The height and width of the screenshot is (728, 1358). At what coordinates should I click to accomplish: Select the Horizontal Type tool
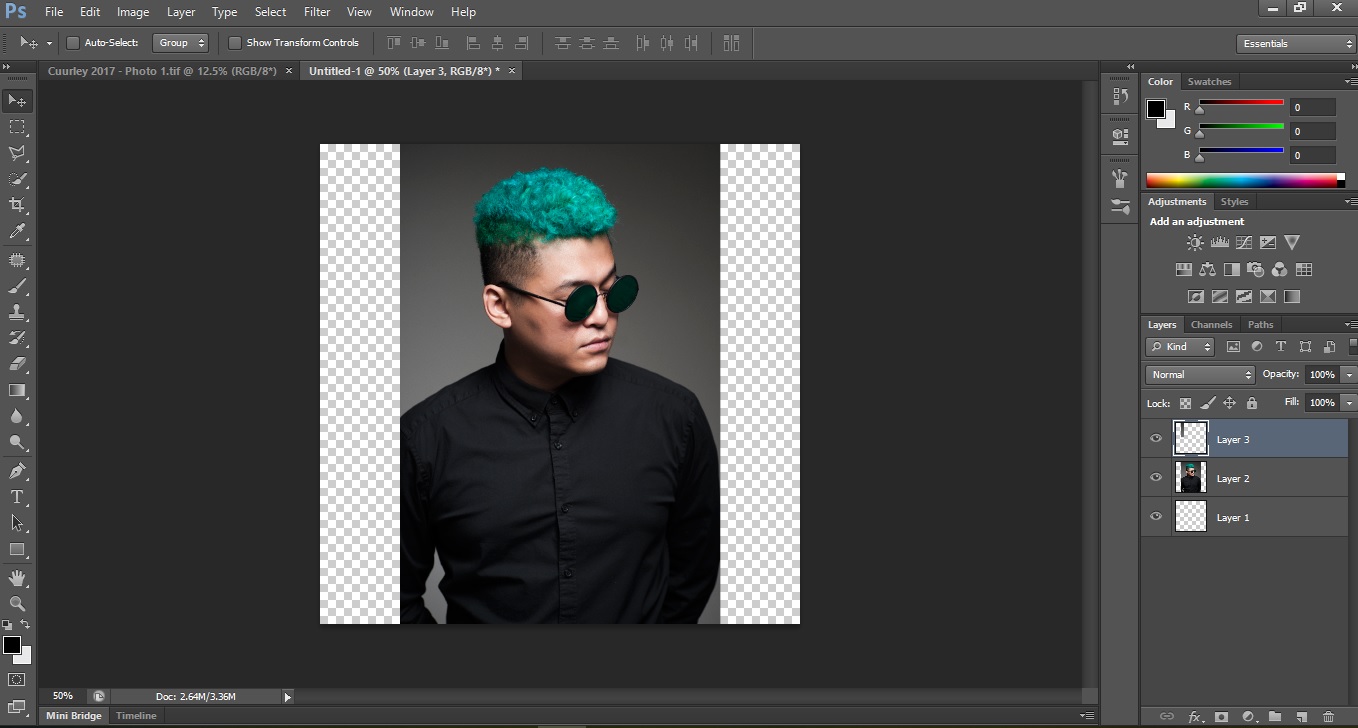coord(17,497)
